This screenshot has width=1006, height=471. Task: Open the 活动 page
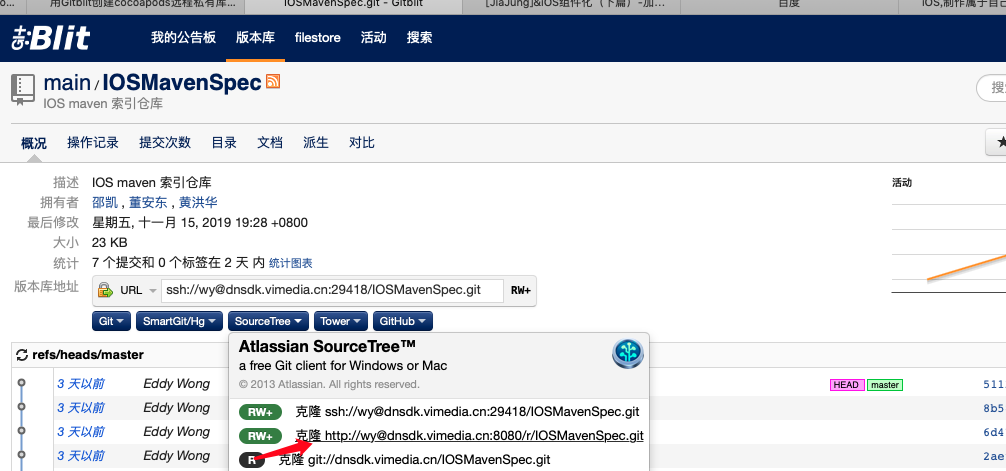(373, 37)
